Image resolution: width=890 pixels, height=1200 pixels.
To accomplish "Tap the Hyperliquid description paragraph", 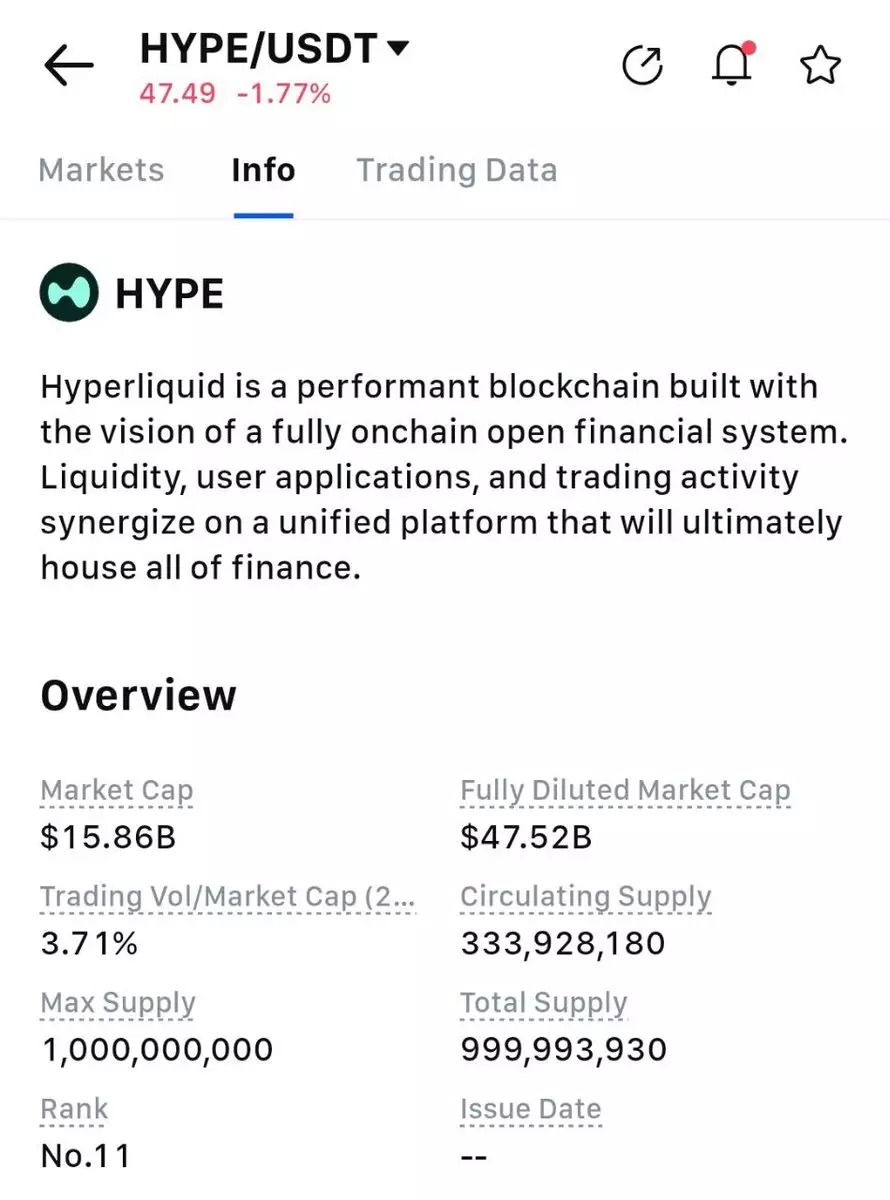I will point(440,476).
